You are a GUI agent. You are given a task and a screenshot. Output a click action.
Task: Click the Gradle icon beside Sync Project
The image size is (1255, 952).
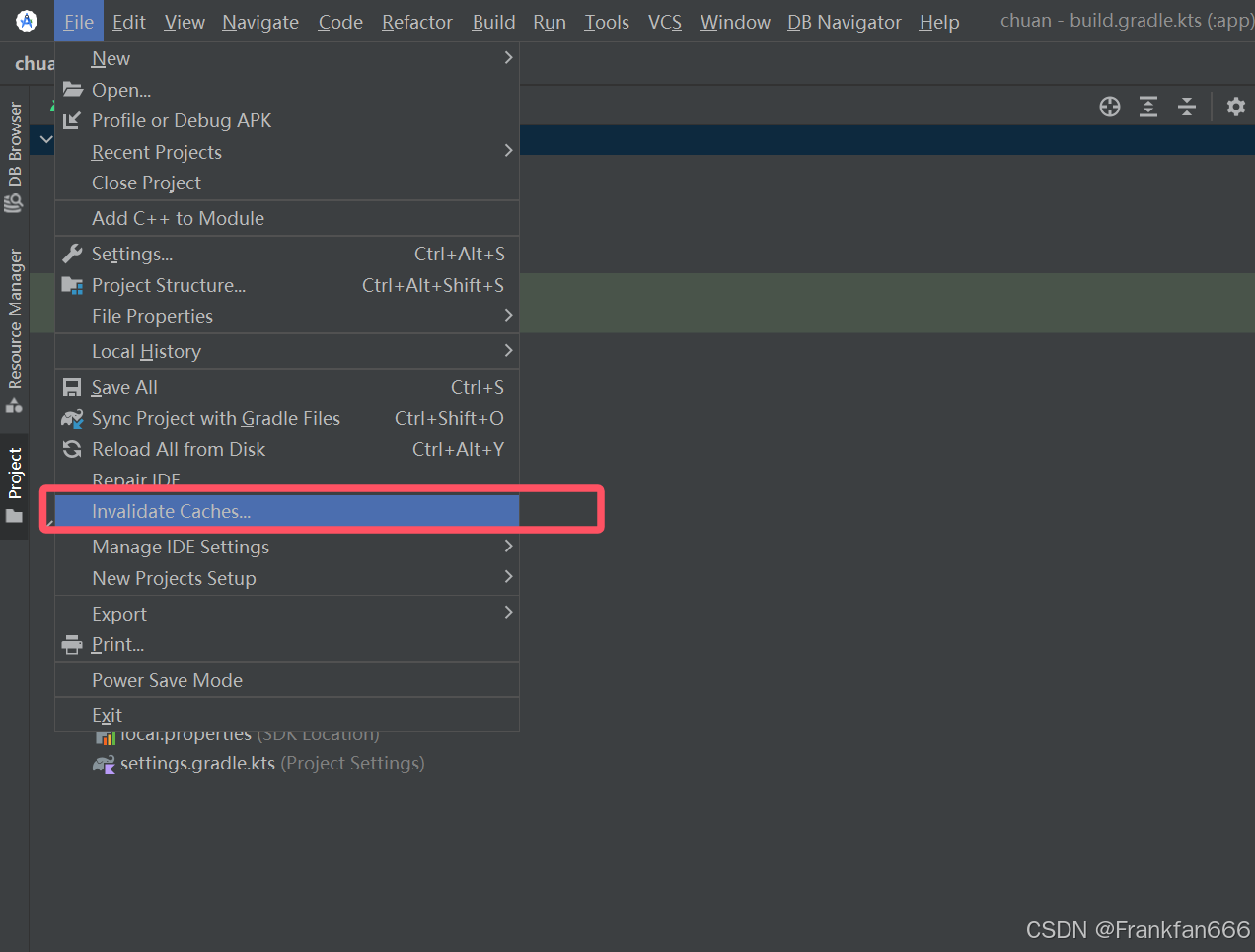70,418
